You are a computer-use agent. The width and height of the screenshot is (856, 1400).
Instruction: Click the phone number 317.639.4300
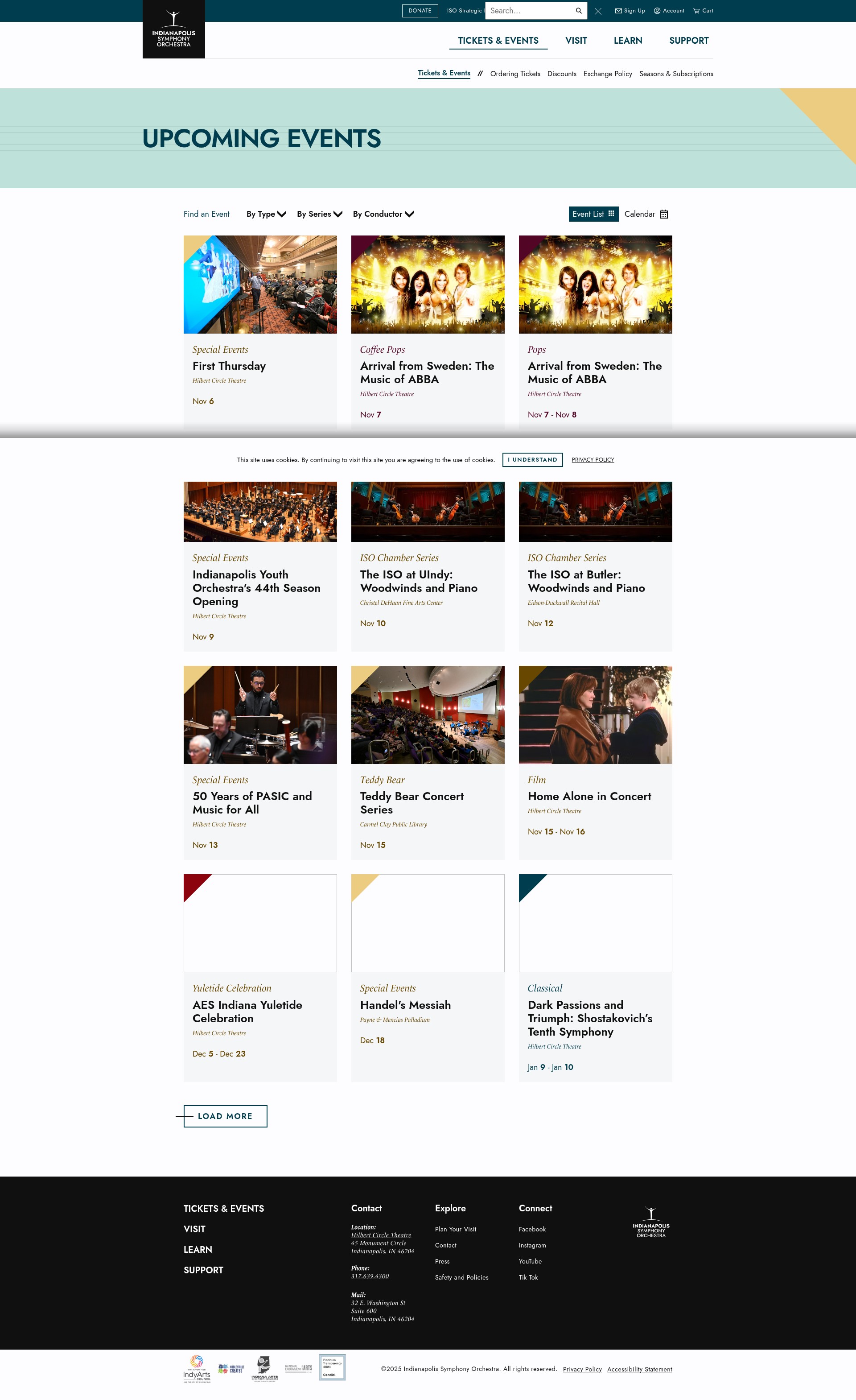coord(370,1276)
